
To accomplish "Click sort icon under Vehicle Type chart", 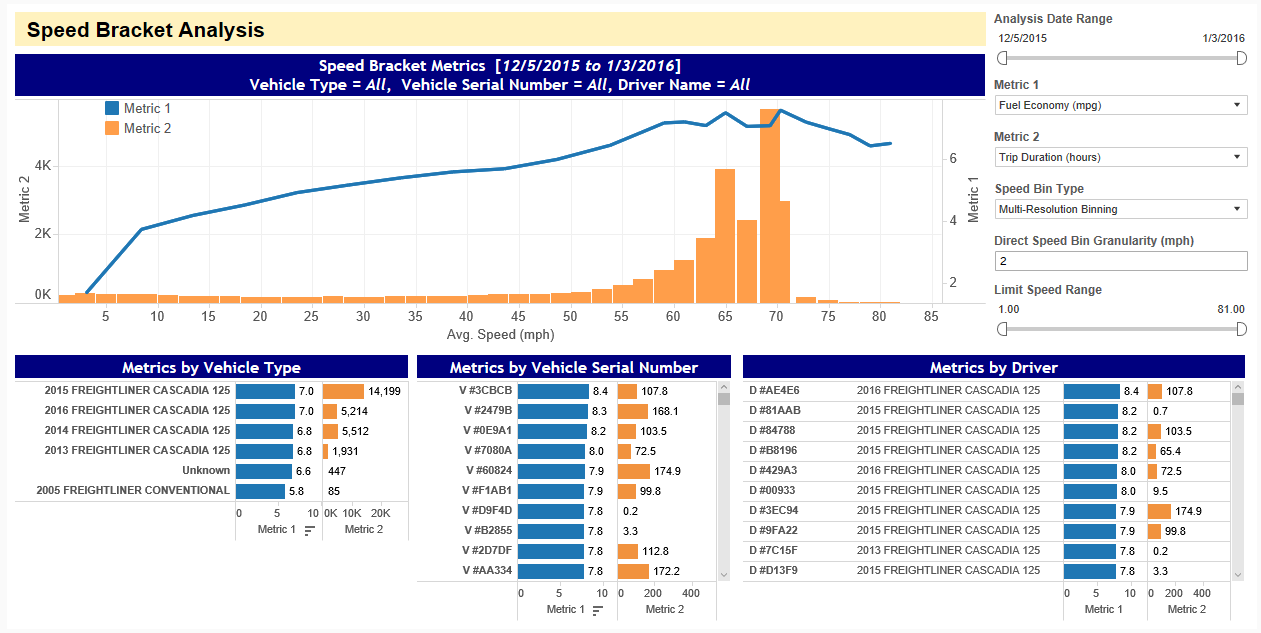I will click(310, 530).
